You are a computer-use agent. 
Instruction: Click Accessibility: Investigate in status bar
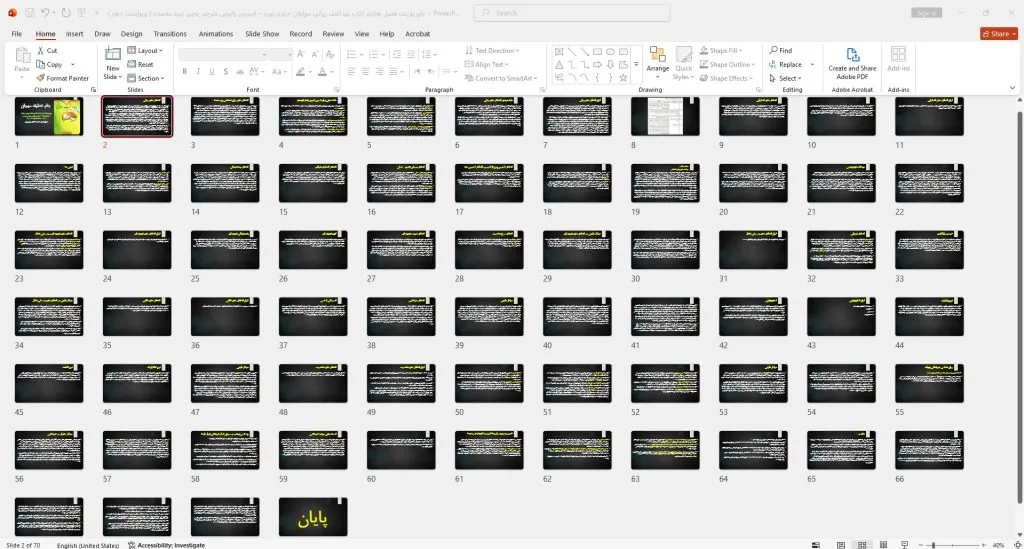(167, 545)
